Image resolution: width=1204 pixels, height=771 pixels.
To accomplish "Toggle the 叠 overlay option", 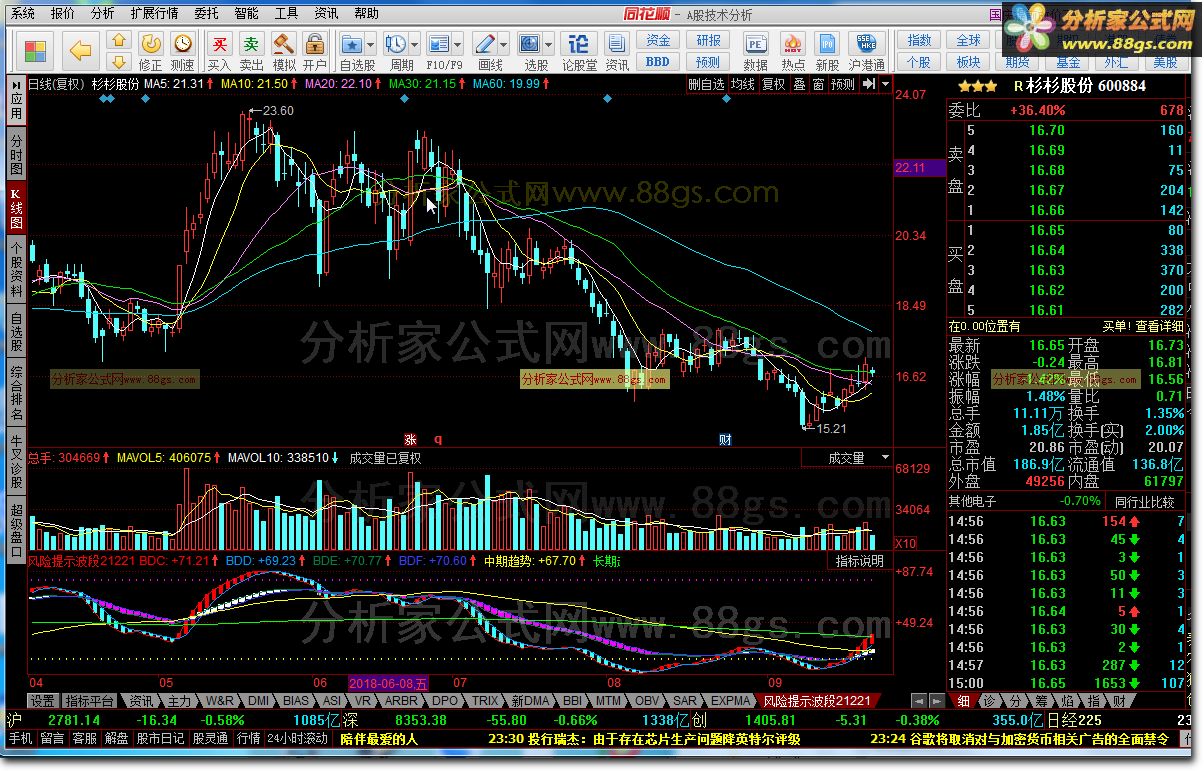I will [x=799, y=85].
